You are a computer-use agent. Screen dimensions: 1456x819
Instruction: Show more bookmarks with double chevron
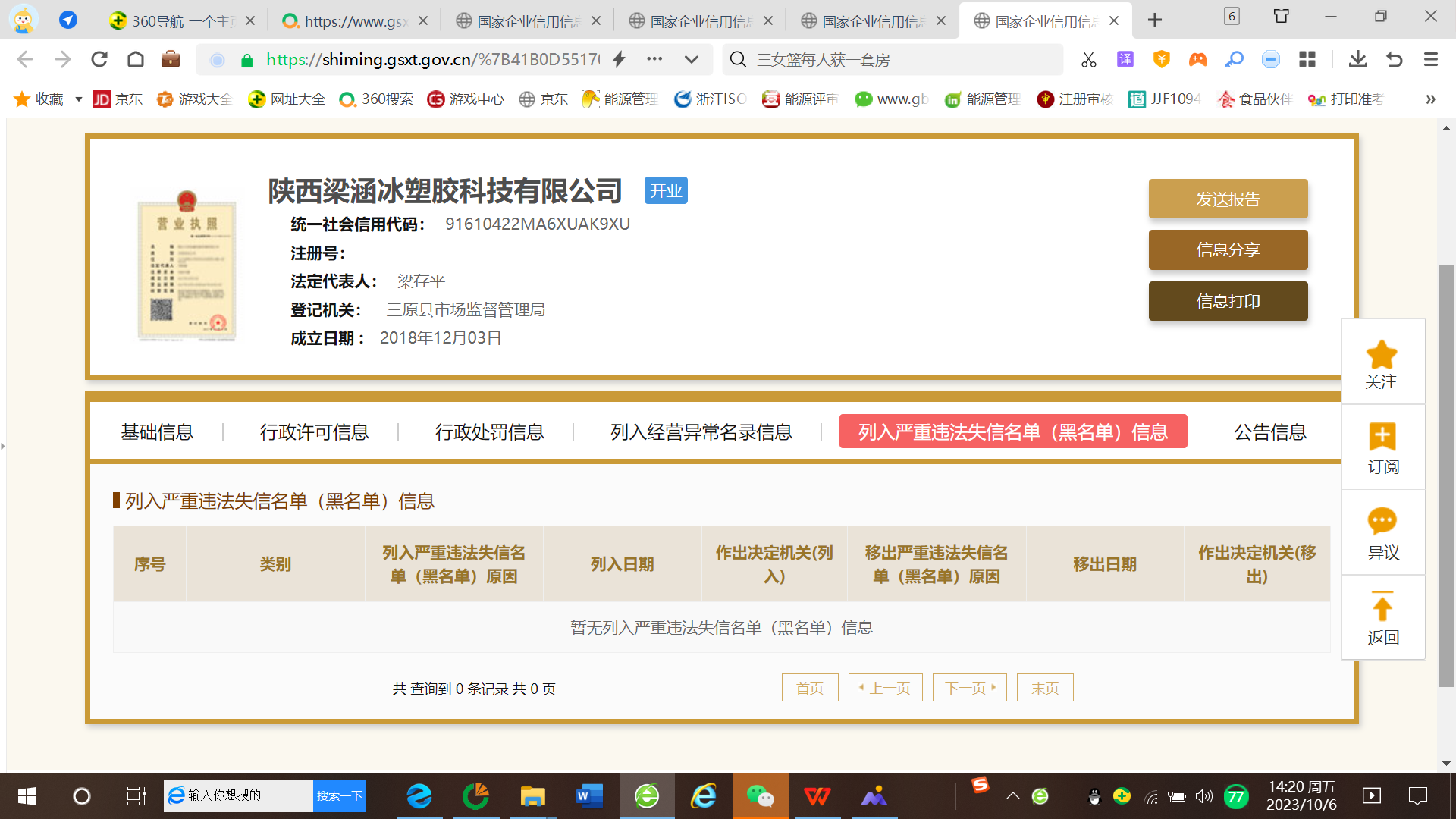point(1430,99)
